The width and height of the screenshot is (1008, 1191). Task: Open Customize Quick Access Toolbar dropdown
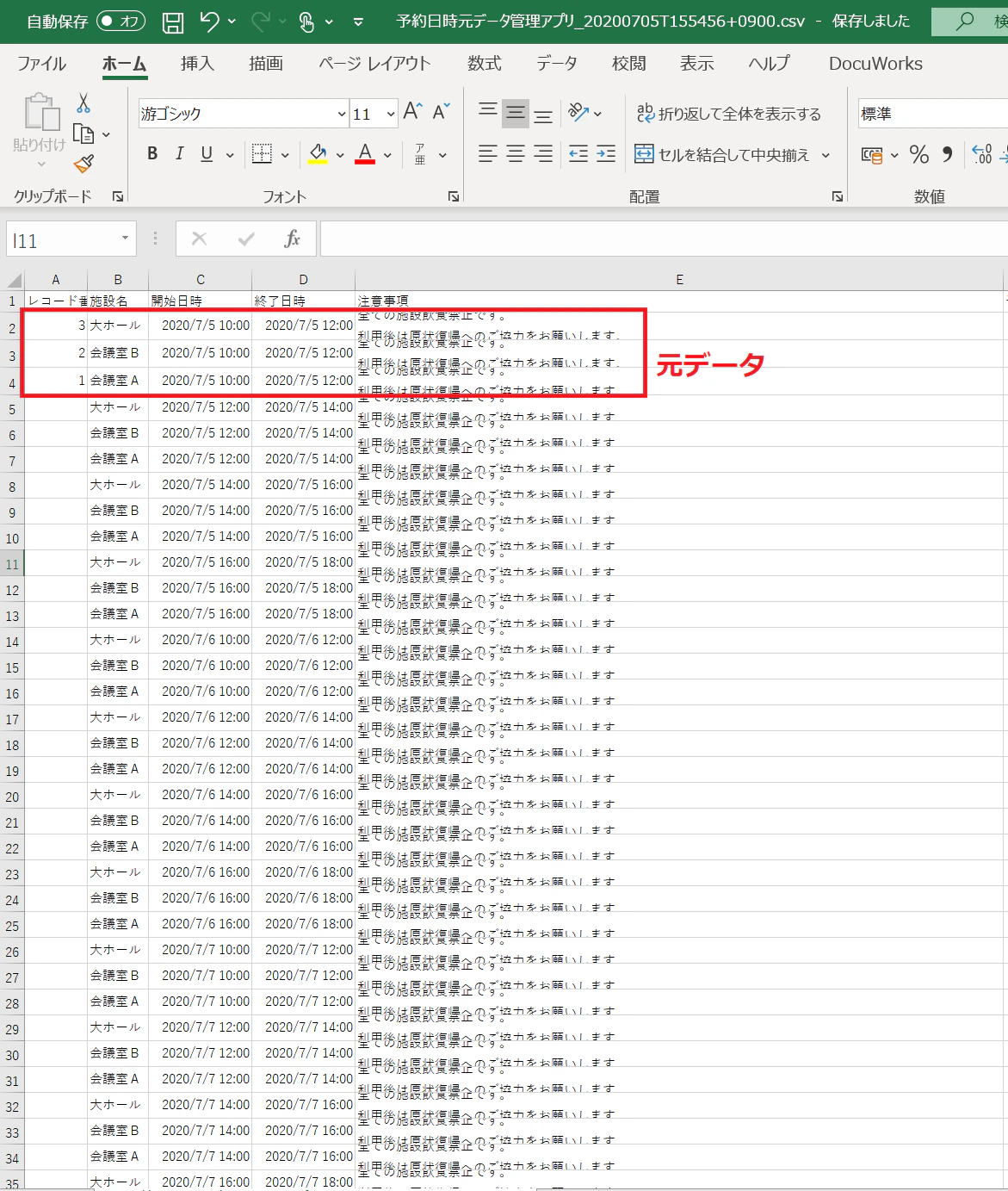pos(358,22)
